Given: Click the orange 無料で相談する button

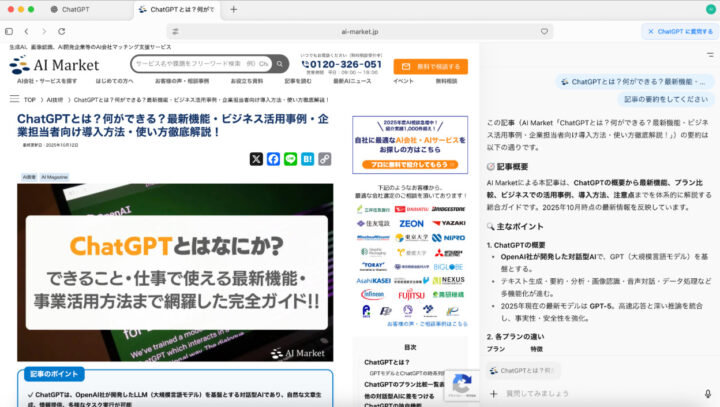Looking at the screenshot, I should [430, 66].
